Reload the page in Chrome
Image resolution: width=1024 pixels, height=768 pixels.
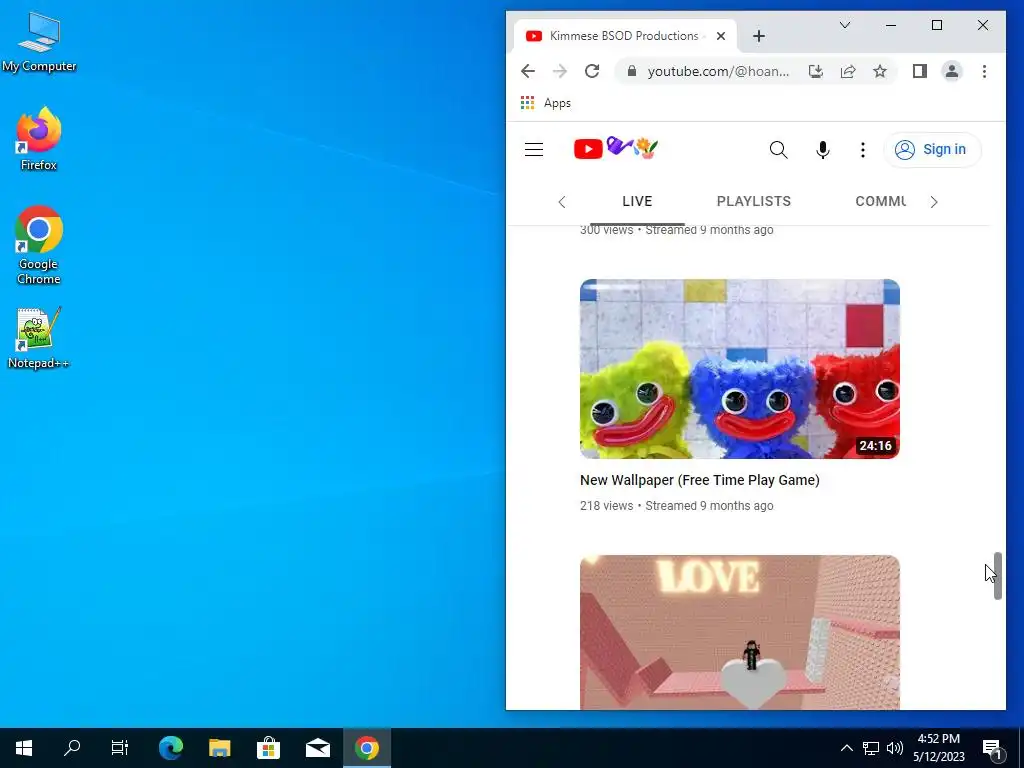[x=592, y=71]
